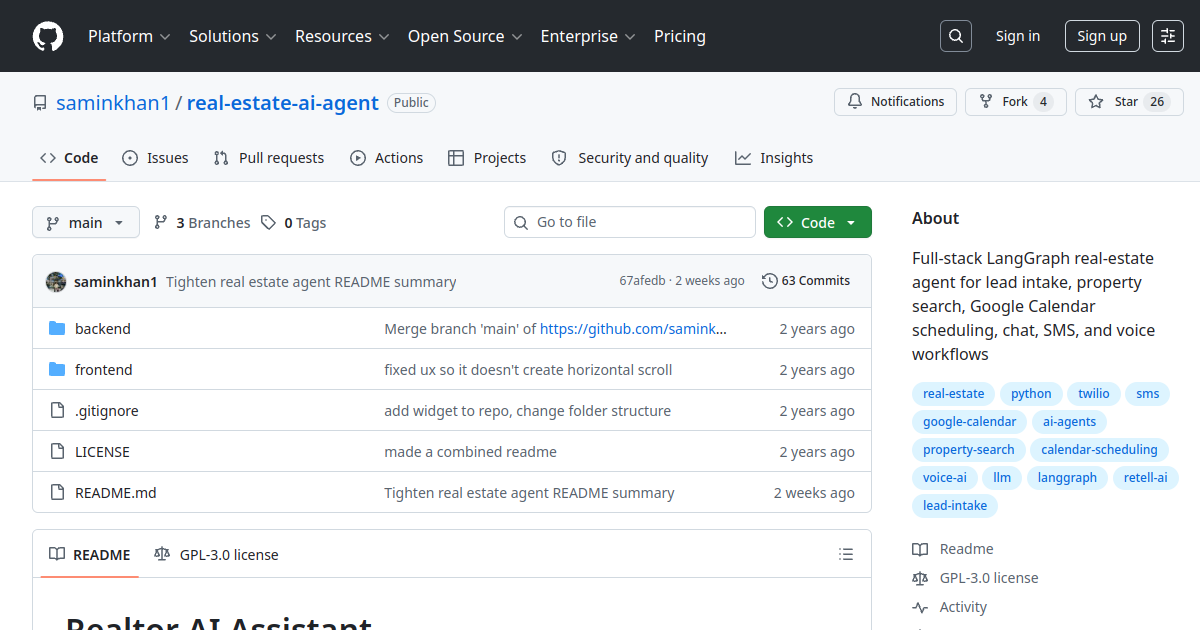Open the frontend folder name
Screen dimensions: 1200x630
point(104,369)
